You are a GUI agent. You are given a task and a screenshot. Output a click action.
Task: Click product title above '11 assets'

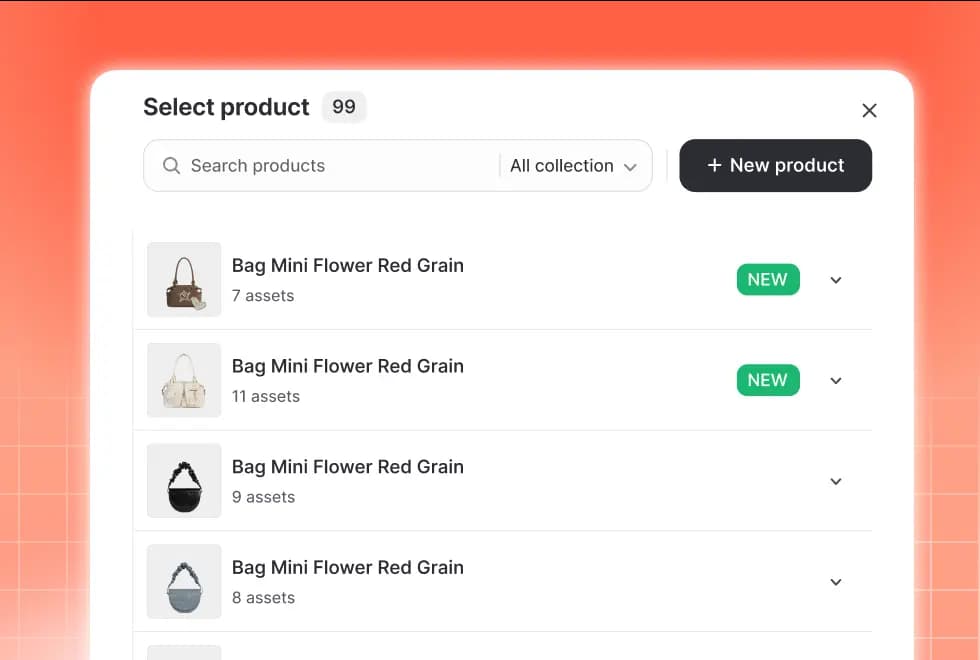(x=348, y=366)
